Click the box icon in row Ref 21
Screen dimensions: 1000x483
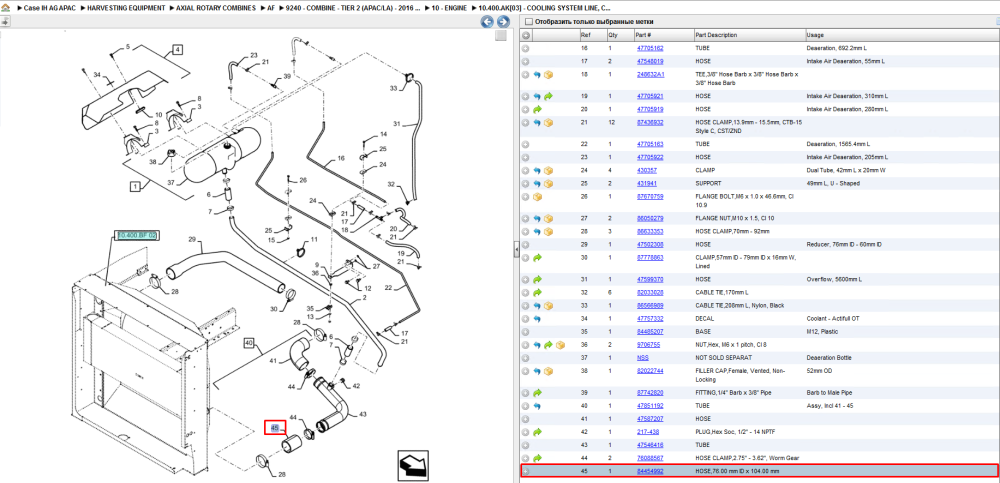(548, 123)
